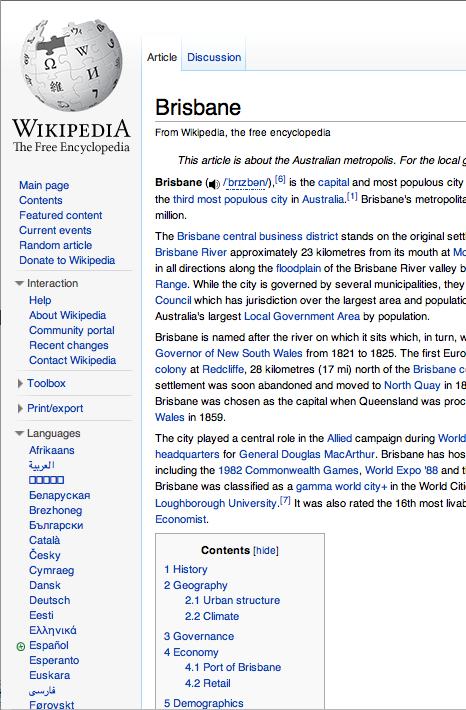The height and width of the screenshot is (710, 466).
Task: Go to the Main page
Action: point(44,185)
